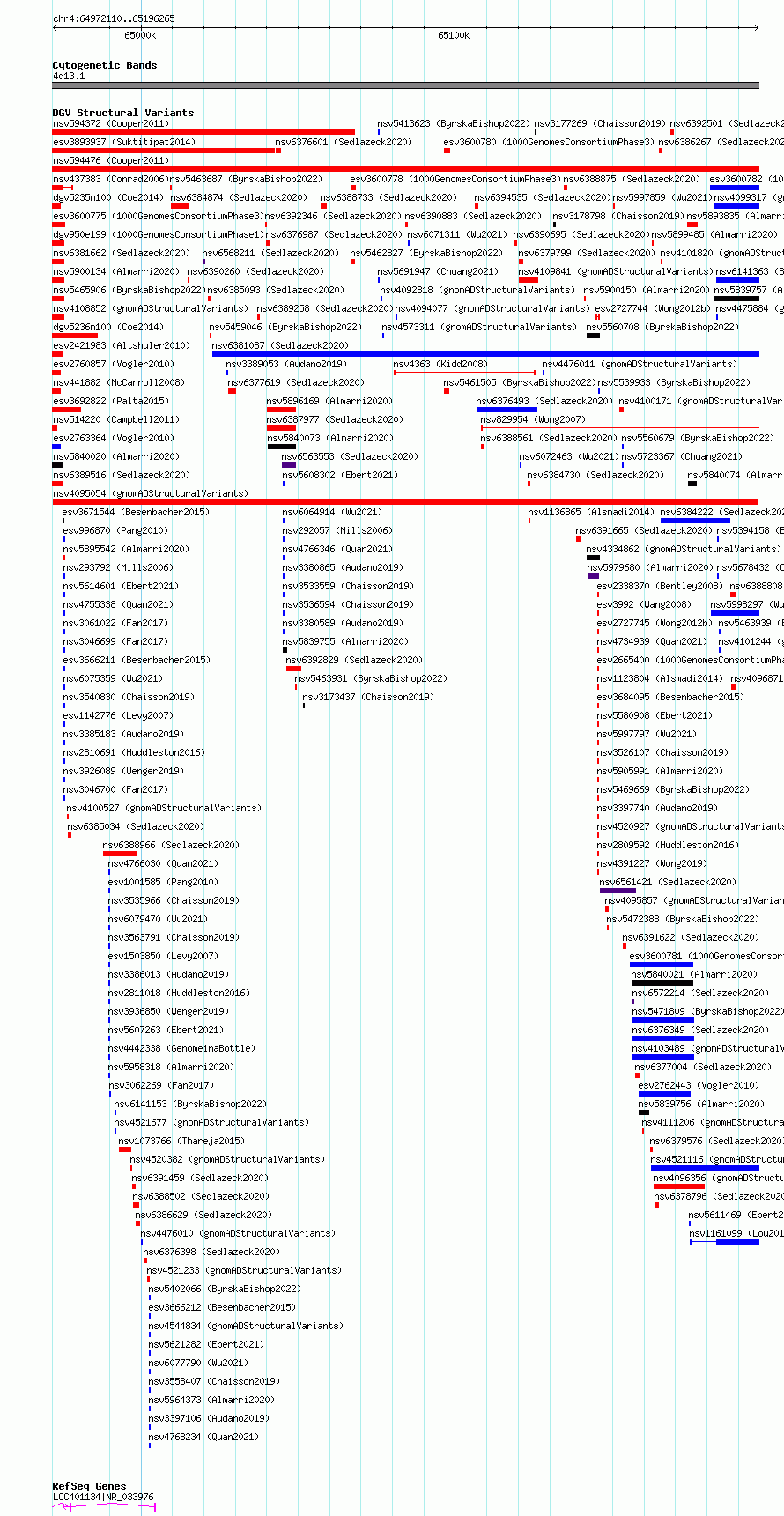Select nsv441882 (McCarroll2008) variant

click(x=119, y=383)
